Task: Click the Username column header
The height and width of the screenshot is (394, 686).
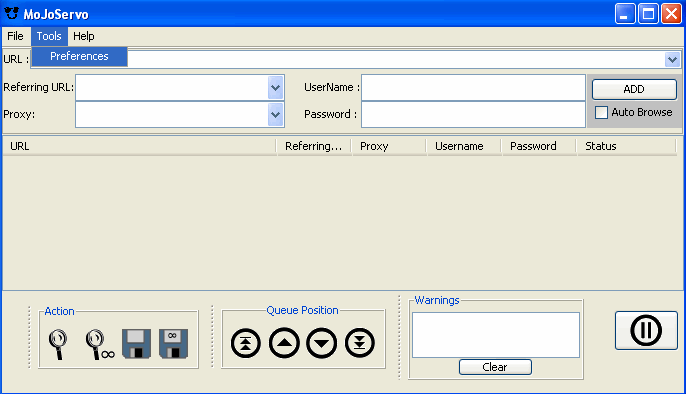Action: [464, 146]
